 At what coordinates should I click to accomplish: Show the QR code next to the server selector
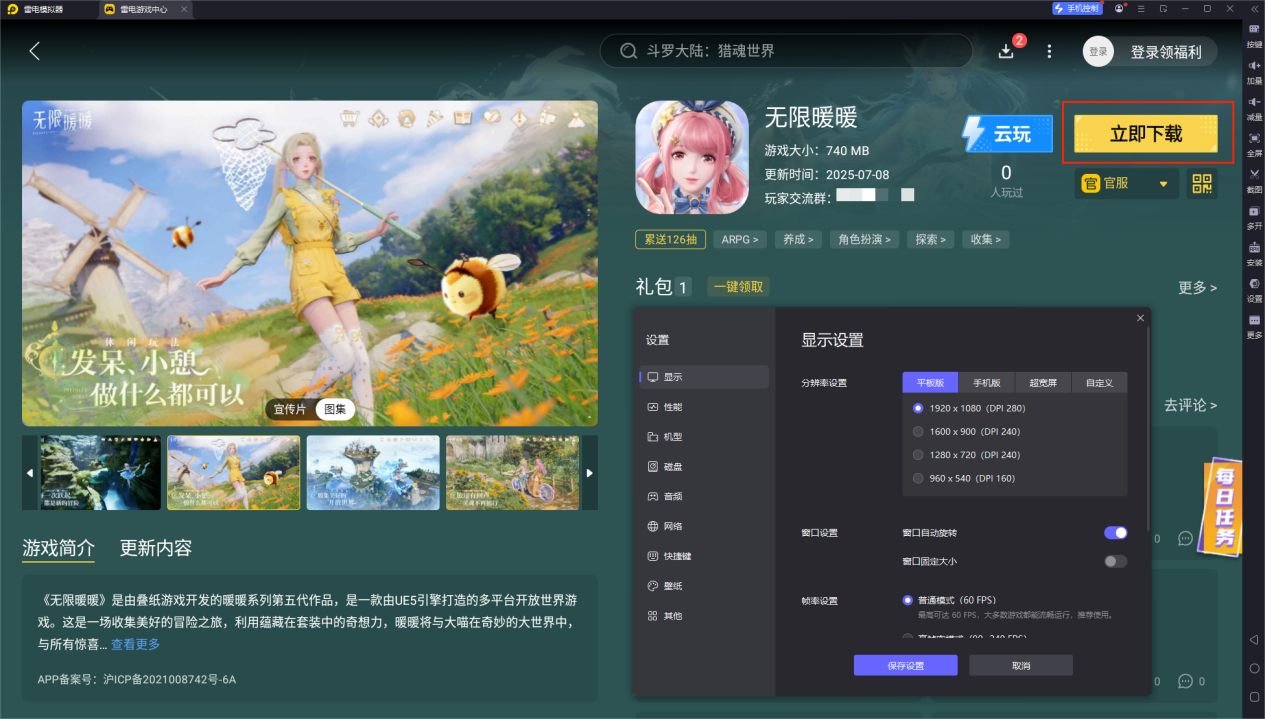(1202, 184)
